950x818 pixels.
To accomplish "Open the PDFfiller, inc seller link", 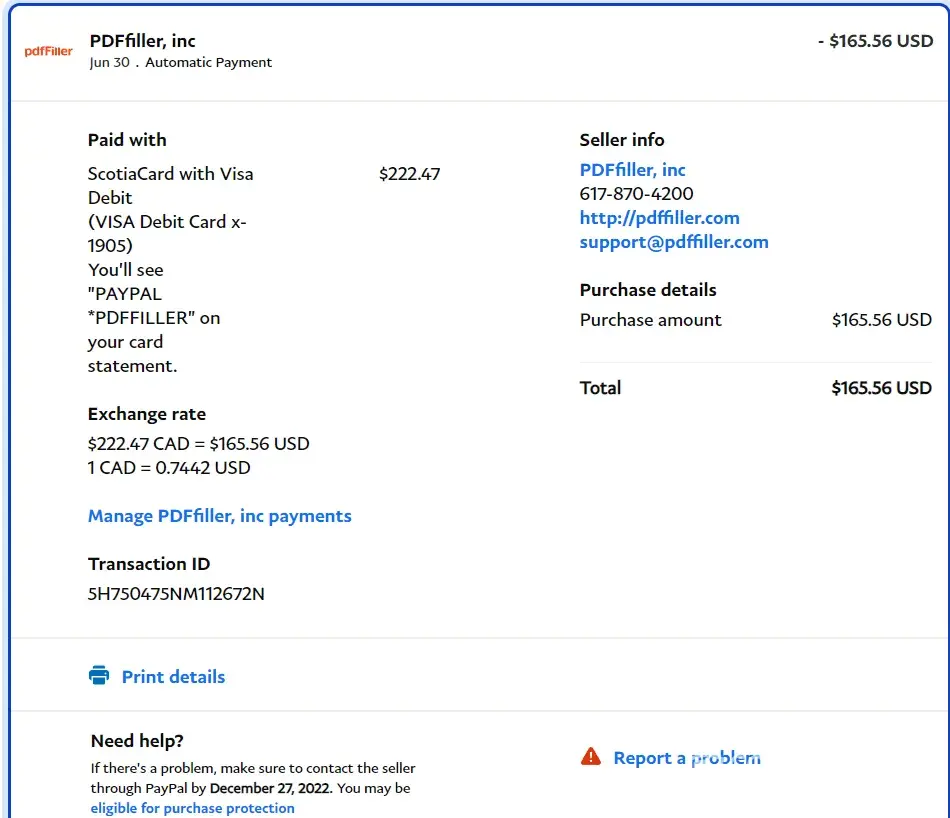I will coord(632,170).
